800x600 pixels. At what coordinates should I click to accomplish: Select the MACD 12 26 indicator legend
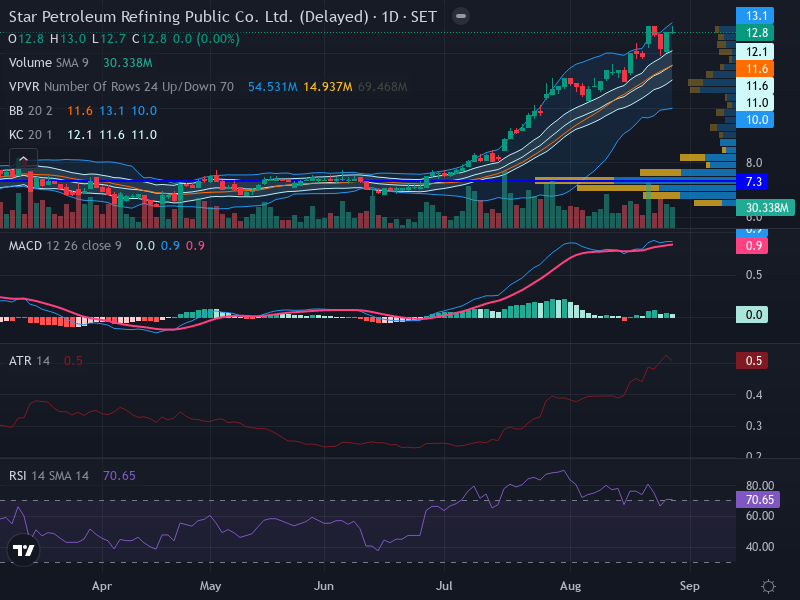click(x=65, y=246)
